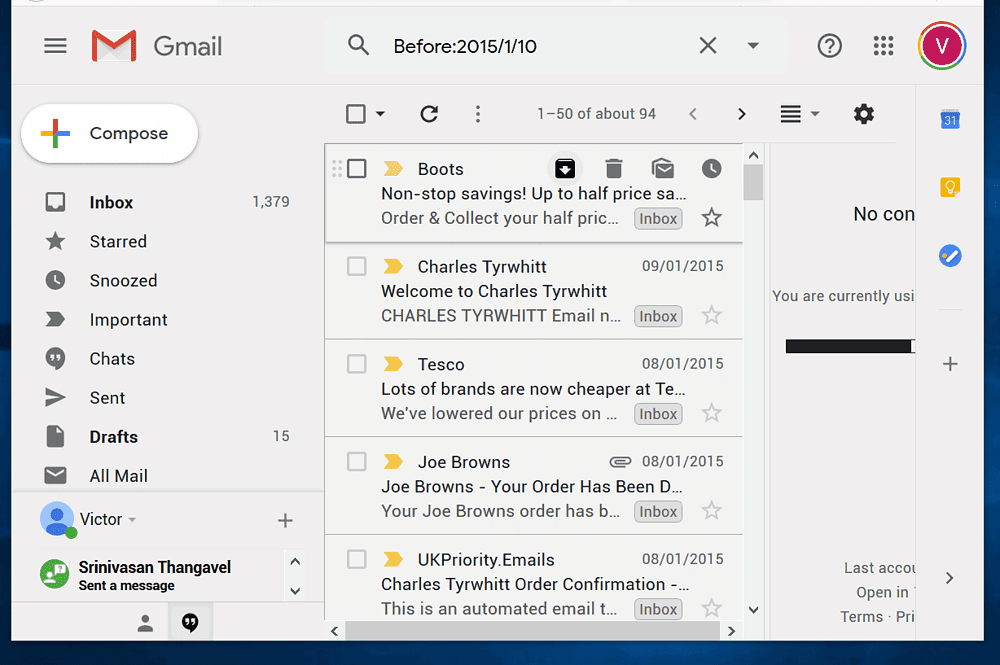The width and height of the screenshot is (1000, 665).
Task: Select the checkbox on the Joe Browns email
Action: (356, 461)
